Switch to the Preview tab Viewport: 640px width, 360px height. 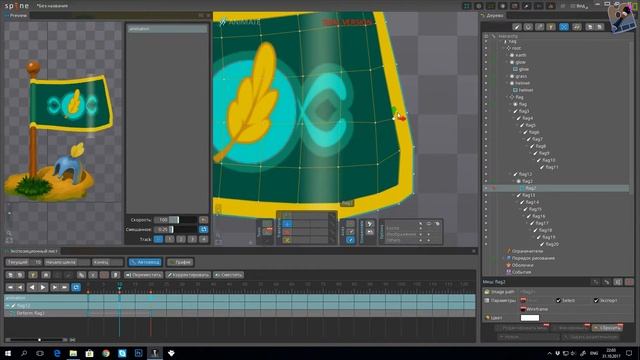pyautogui.click(x=16, y=16)
